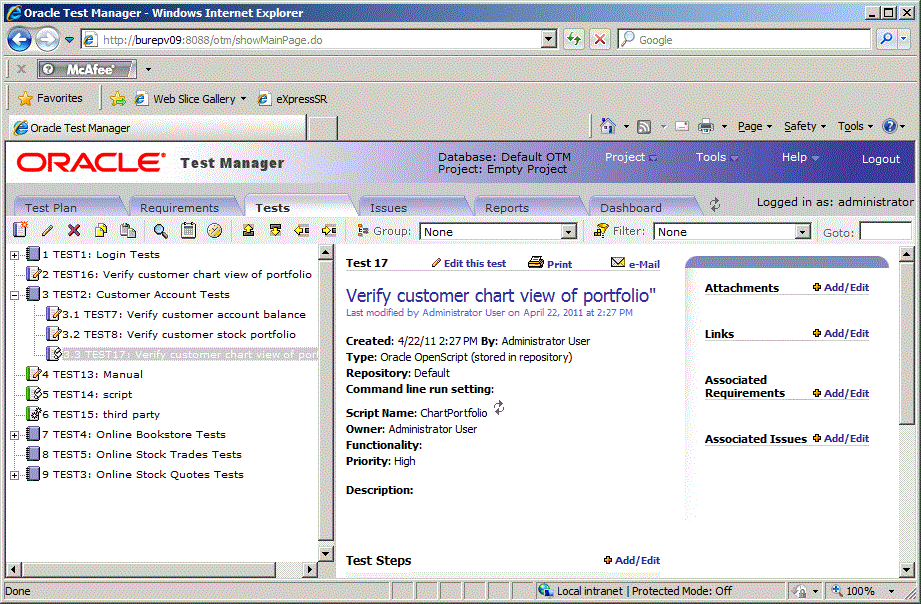The height and width of the screenshot is (604, 921).
Task: Open the browser Page menu
Action: coord(755,126)
